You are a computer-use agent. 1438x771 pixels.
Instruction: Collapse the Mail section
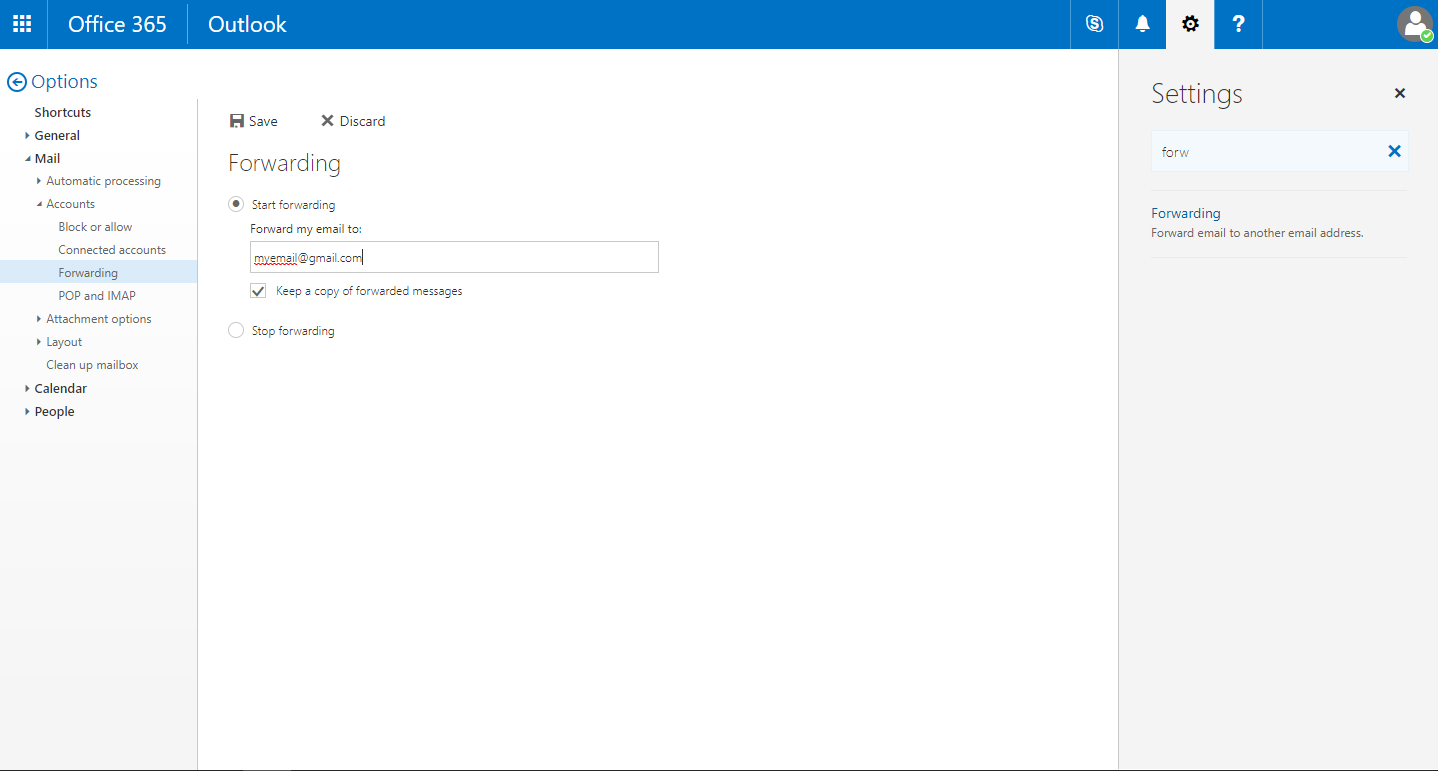[28, 158]
